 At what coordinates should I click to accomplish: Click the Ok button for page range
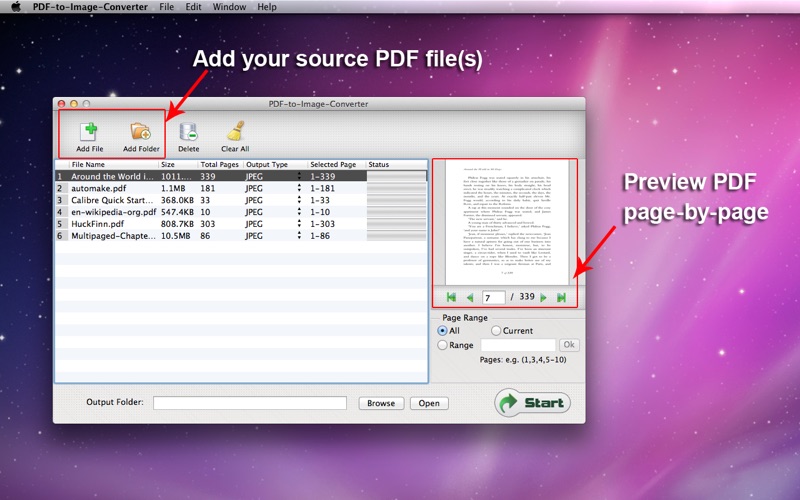coord(569,345)
